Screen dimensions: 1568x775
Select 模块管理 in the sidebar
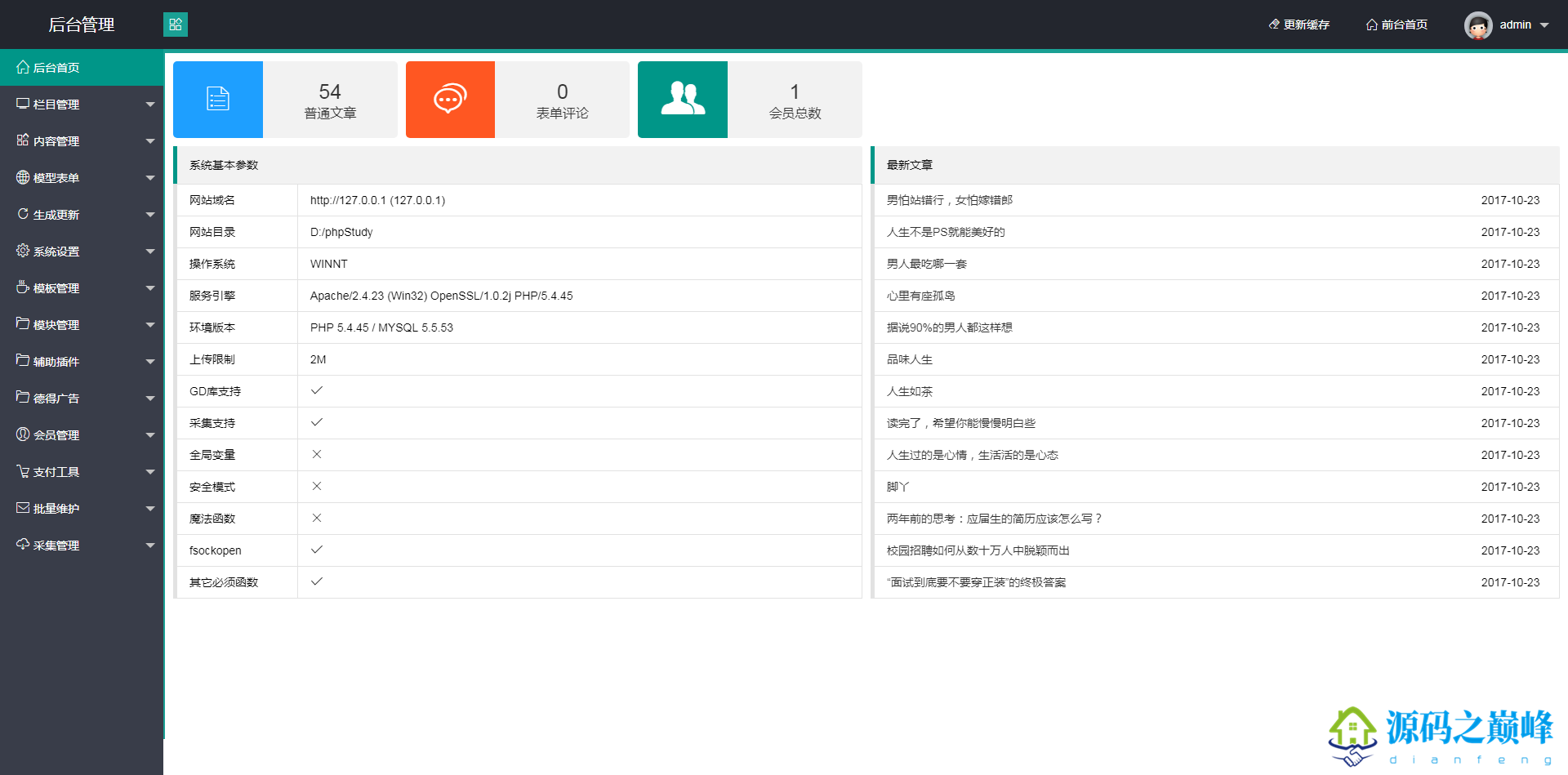82,325
